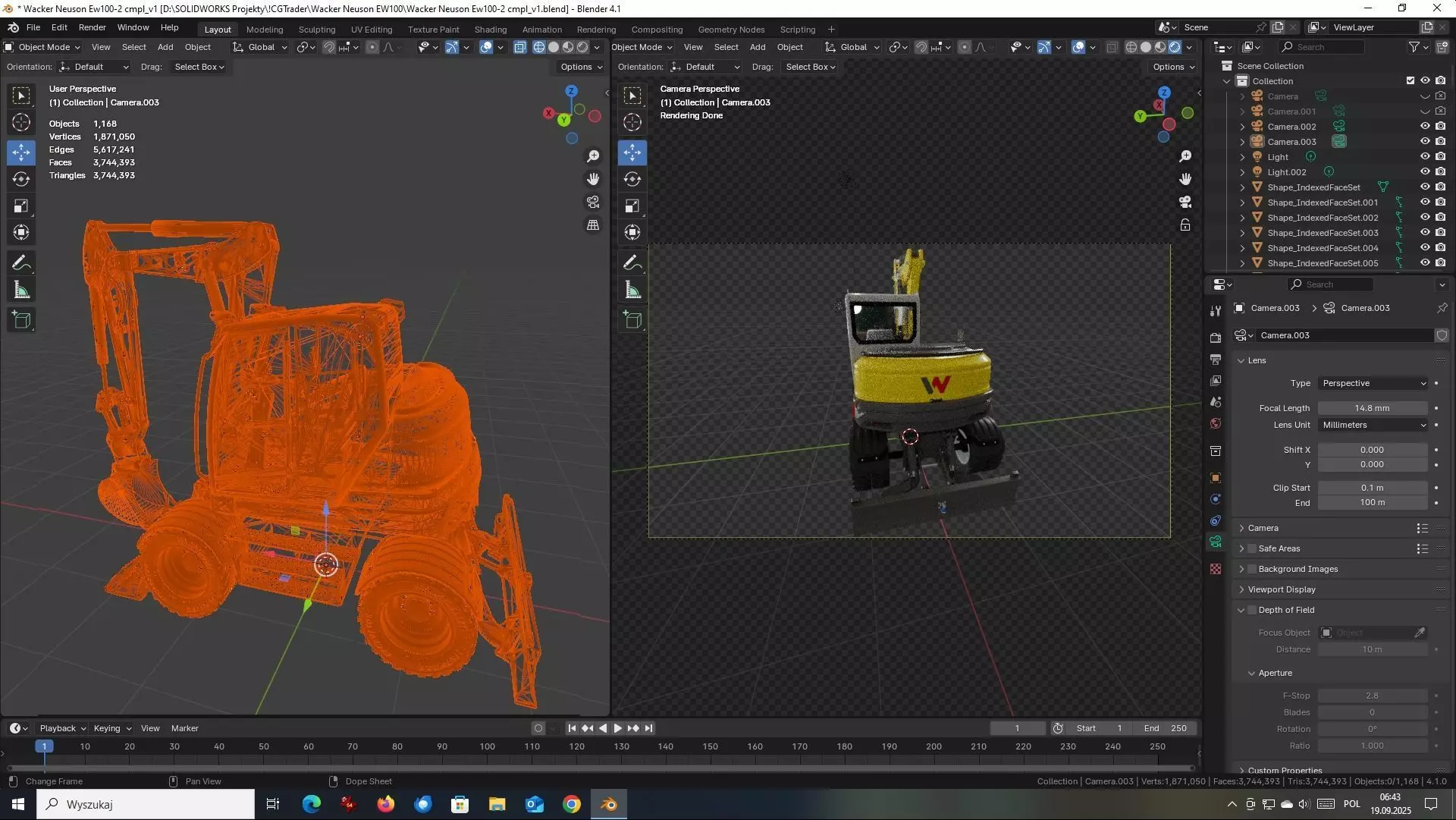Select the Measure tool in left viewport
Viewport: 1456px width, 820px height.
pyautogui.click(x=21, y=291)
